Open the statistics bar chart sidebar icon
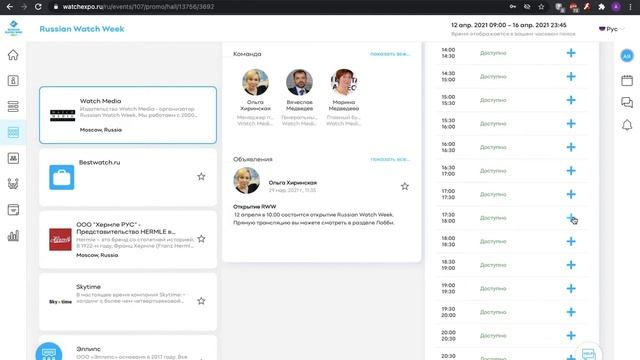Image resolution: width=640 pixels, height=360 pixels. (13, 236)
